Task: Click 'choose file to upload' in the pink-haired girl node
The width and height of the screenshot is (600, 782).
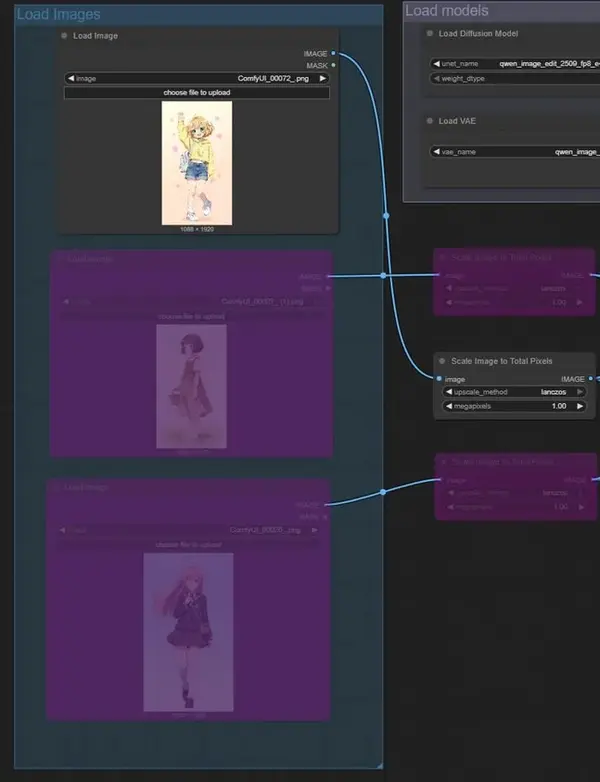Action: point(189,545)
